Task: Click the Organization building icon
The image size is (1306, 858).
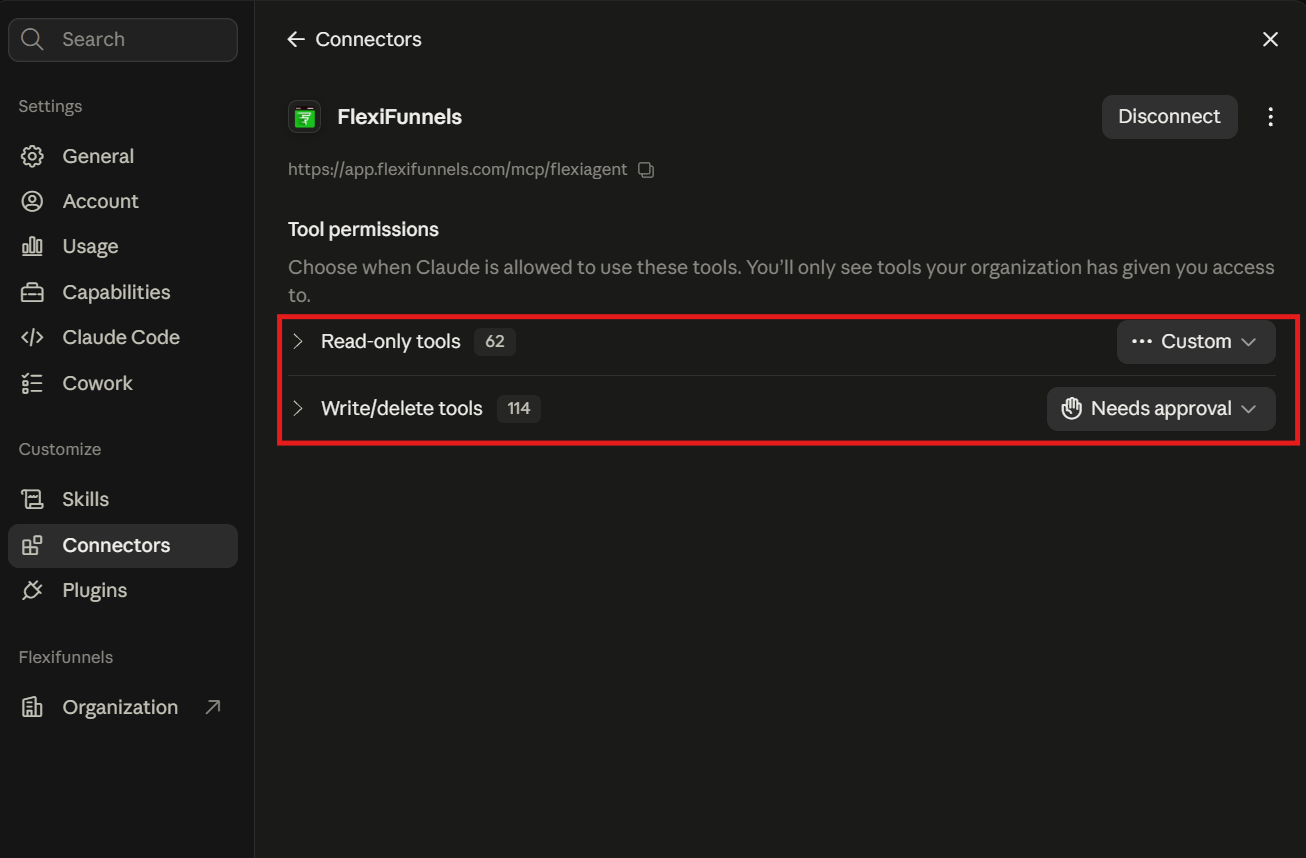Action: tap(32, 707)
